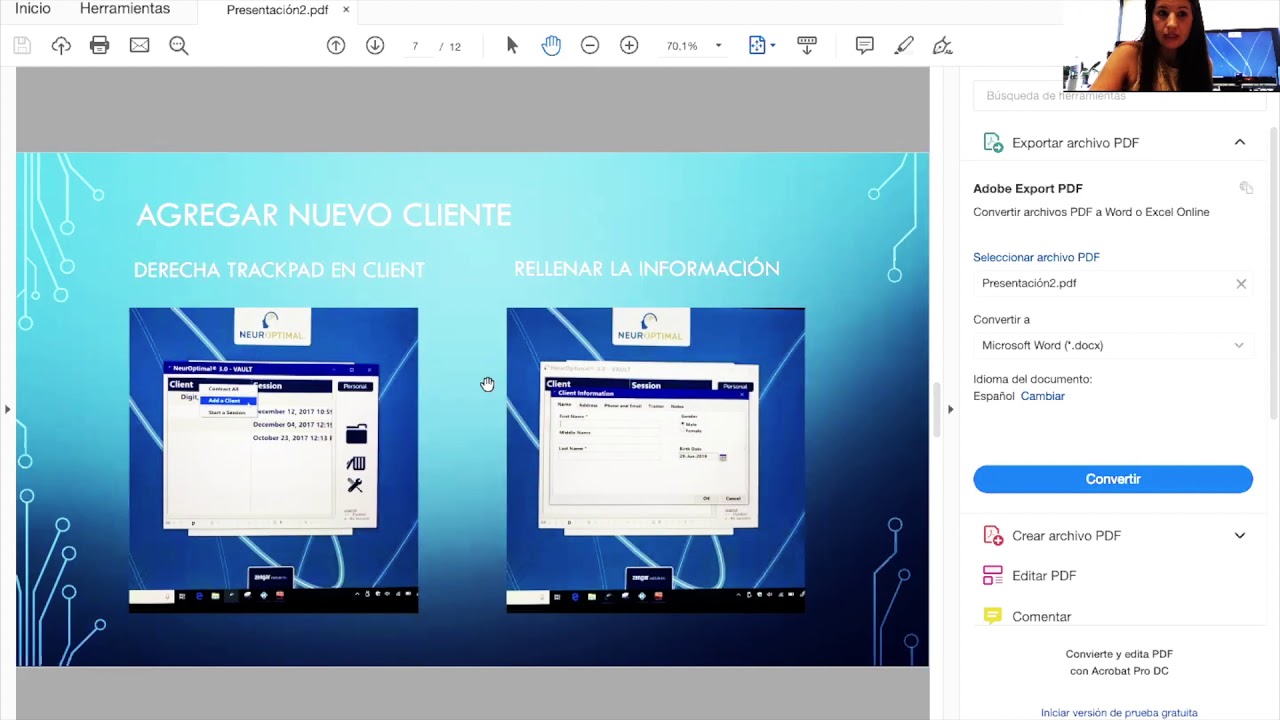Image resolution: width=1280 pixels, height=720 pixels.
Task: Zoom in with plus icon
Action: pyautogui.click(x=629, y=45)
